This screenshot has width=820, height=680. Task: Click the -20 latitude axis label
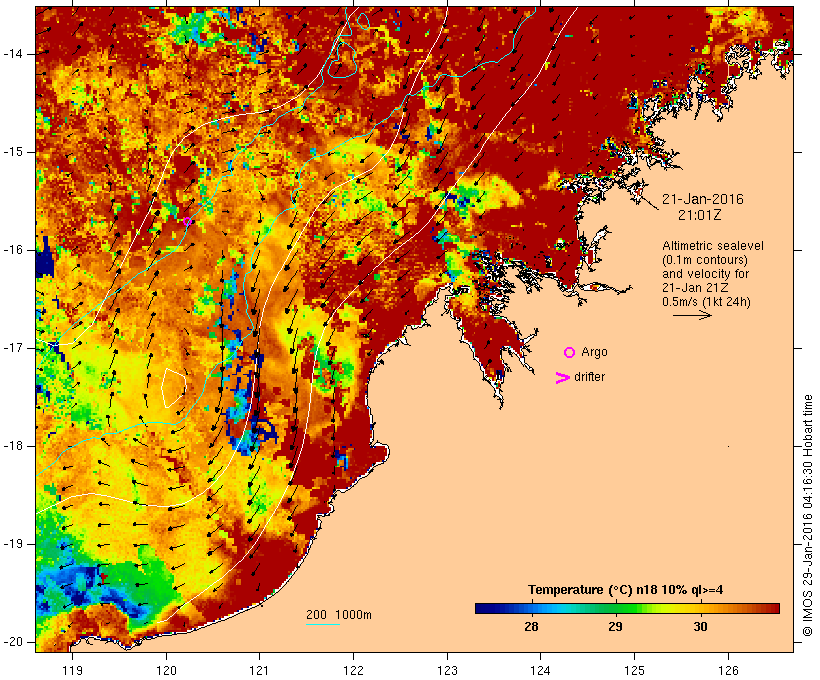pos(13,642)
